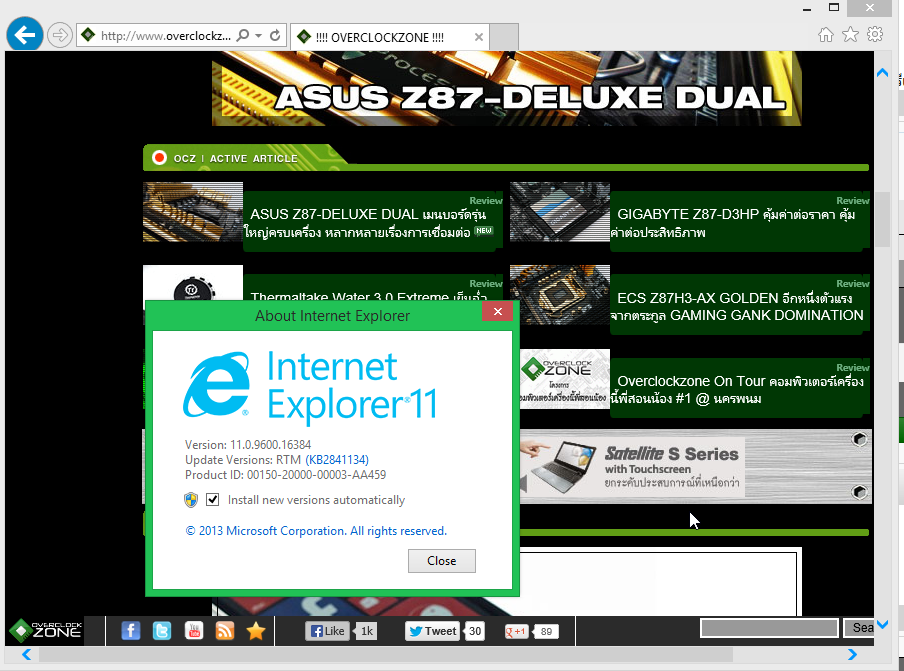Click the +1 count showing 89
904x671 pixels.
[x=545, y=631]
